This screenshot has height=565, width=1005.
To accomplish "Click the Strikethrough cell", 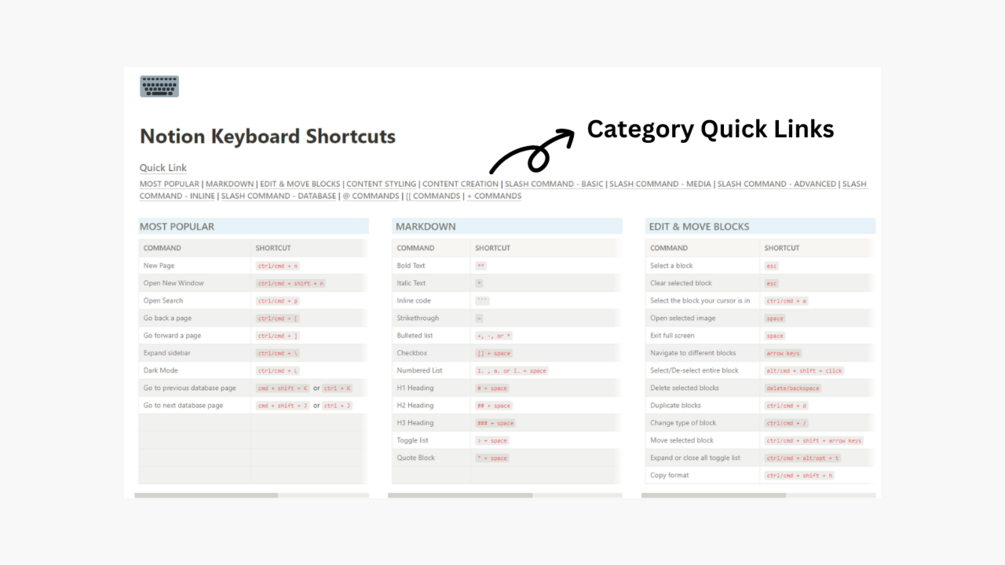I will point(431,318).
